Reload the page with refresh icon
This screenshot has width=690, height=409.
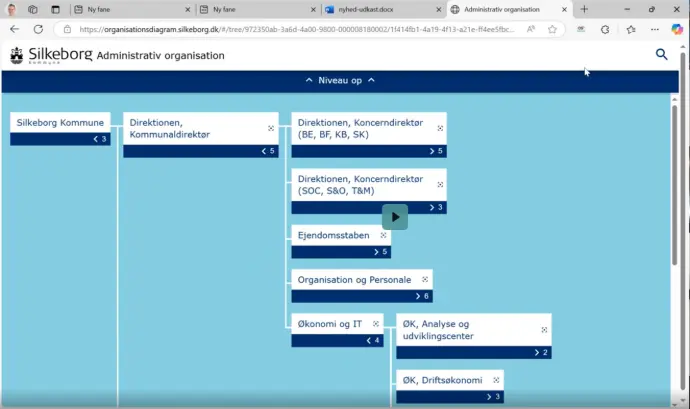click(38, 29)
